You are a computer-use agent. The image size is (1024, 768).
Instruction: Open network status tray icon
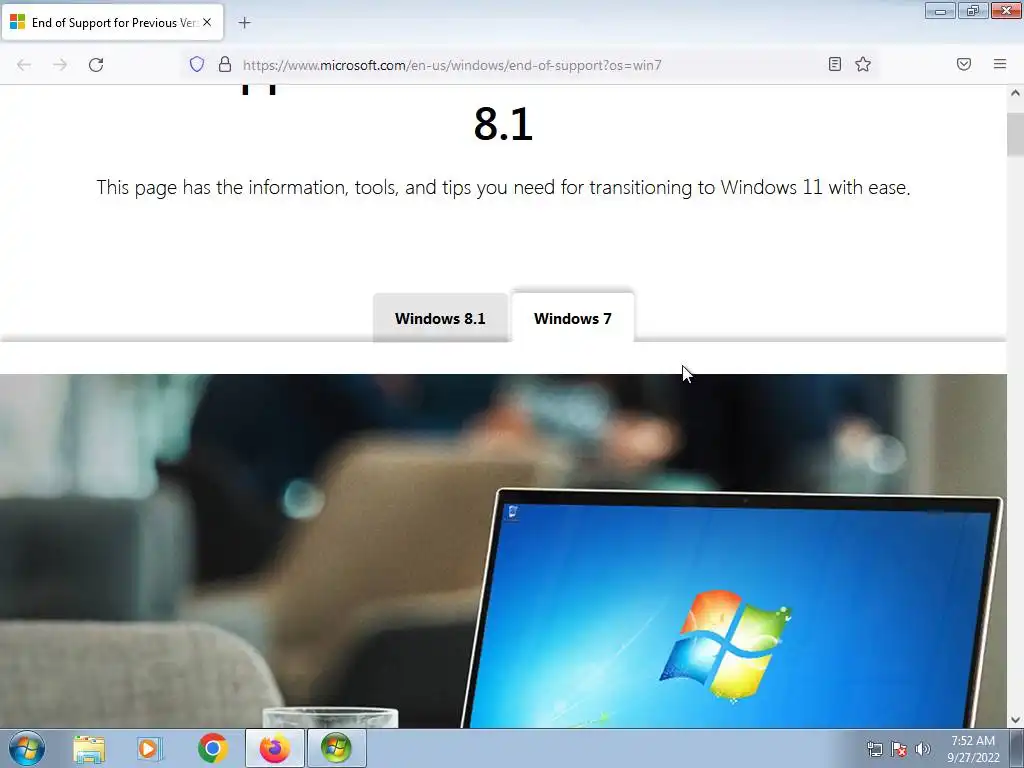coord(875,749)
